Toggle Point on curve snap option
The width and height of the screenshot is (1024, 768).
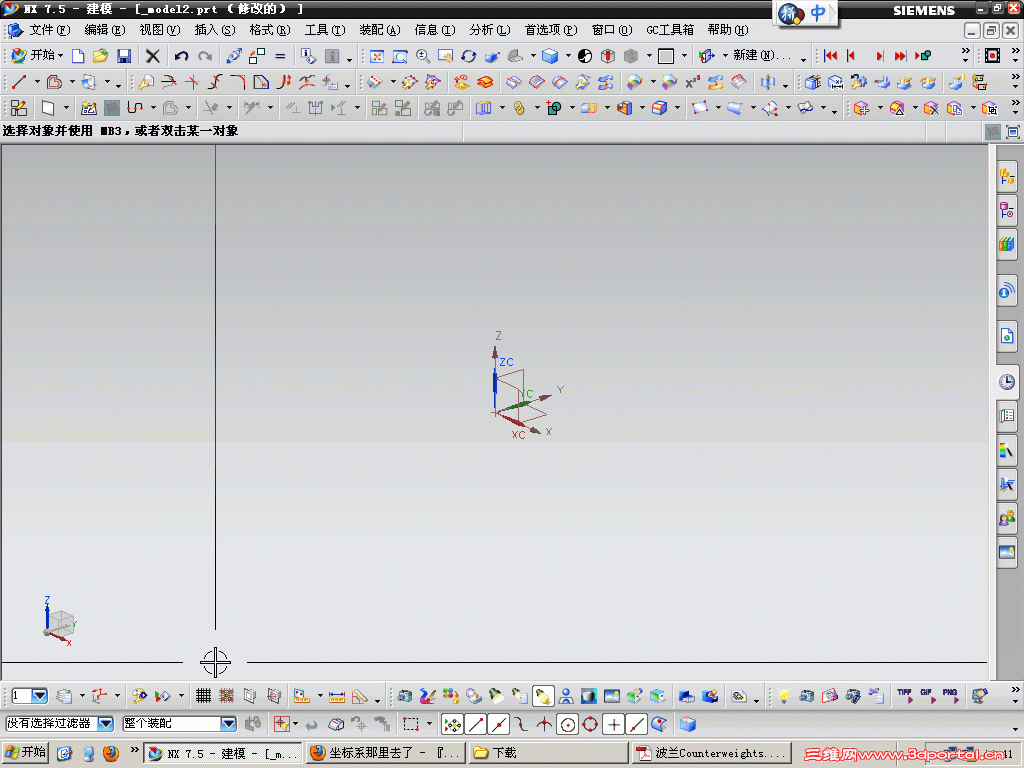tap(636, 724)
